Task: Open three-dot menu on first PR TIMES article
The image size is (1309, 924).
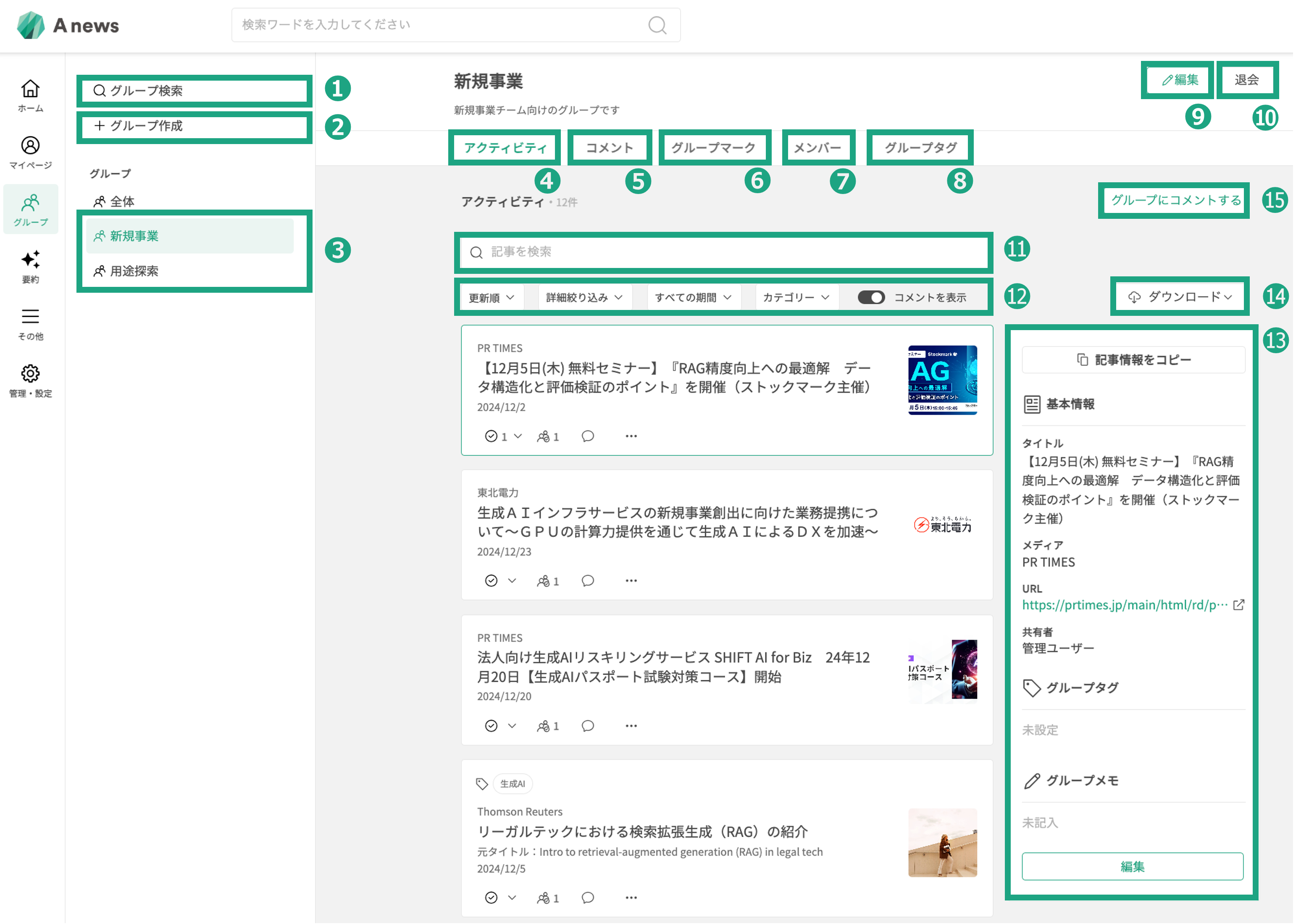Action: (631, 436)
